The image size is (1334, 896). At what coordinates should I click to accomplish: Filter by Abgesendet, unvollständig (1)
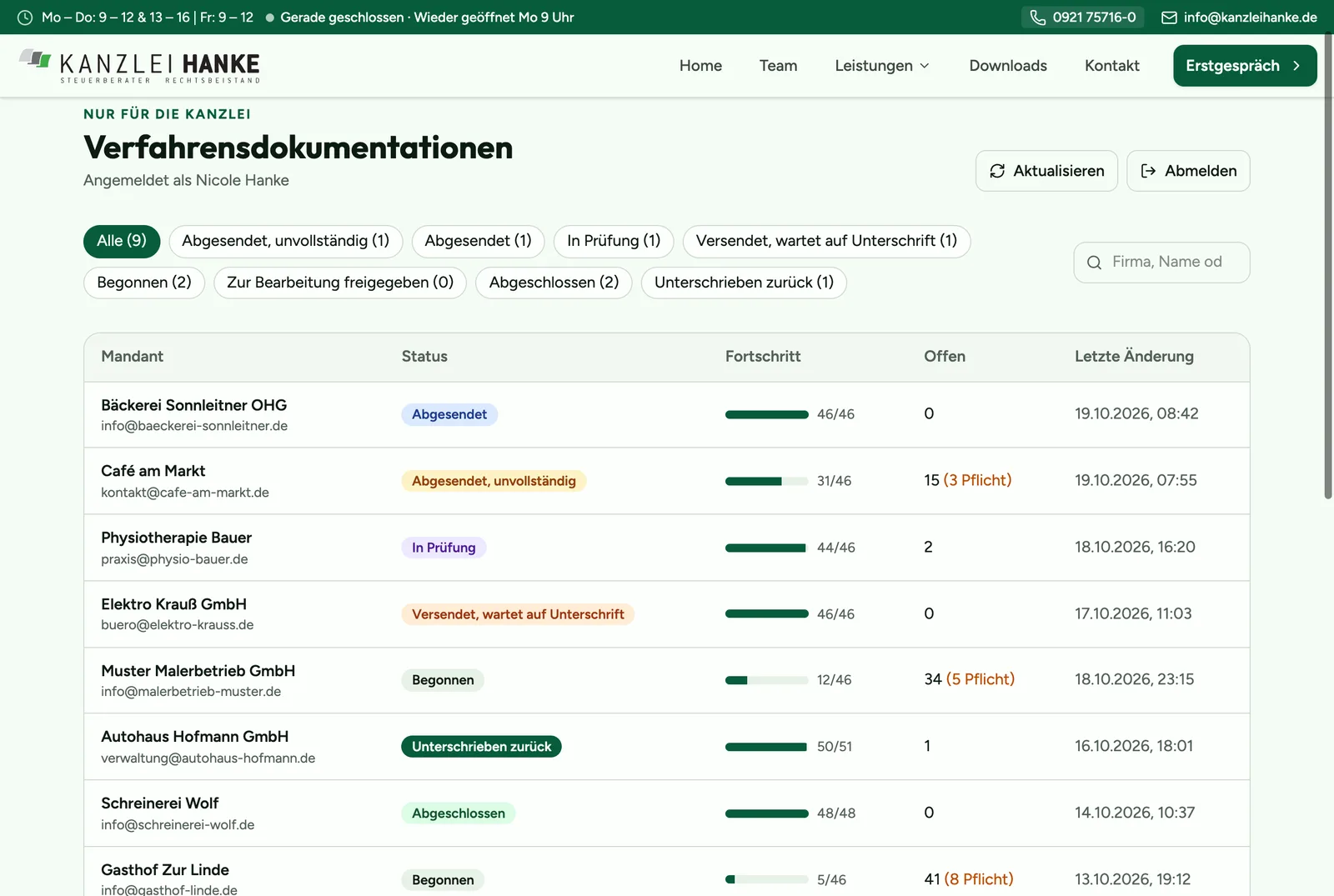(286, 241)
